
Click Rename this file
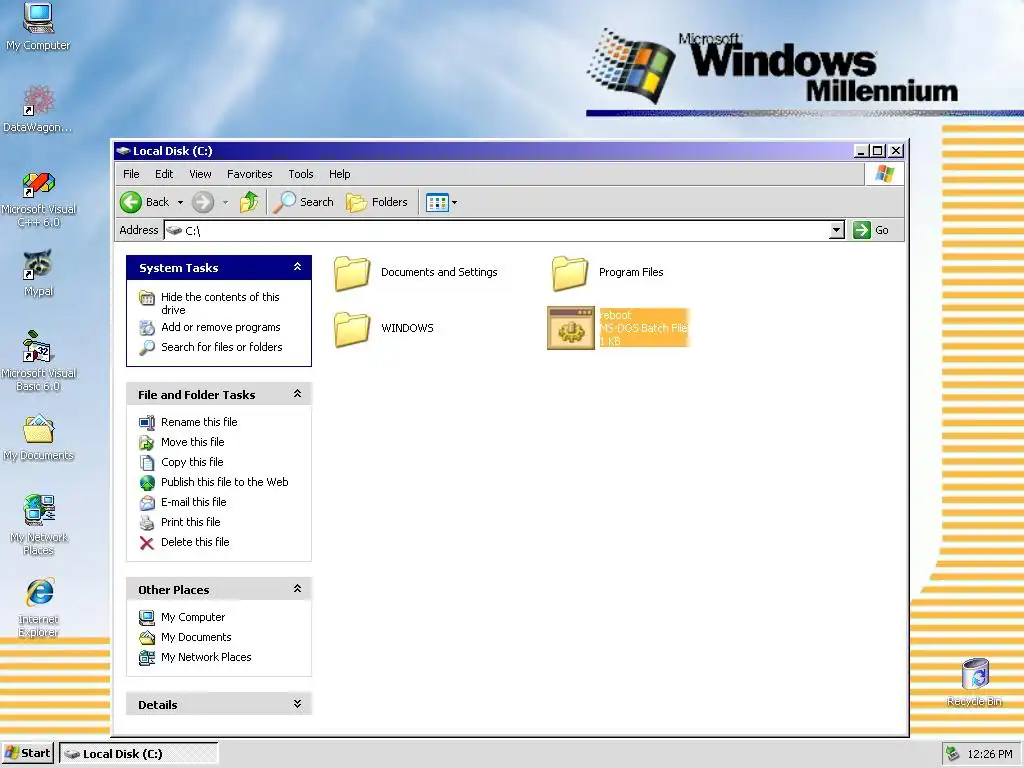[199, 422]
